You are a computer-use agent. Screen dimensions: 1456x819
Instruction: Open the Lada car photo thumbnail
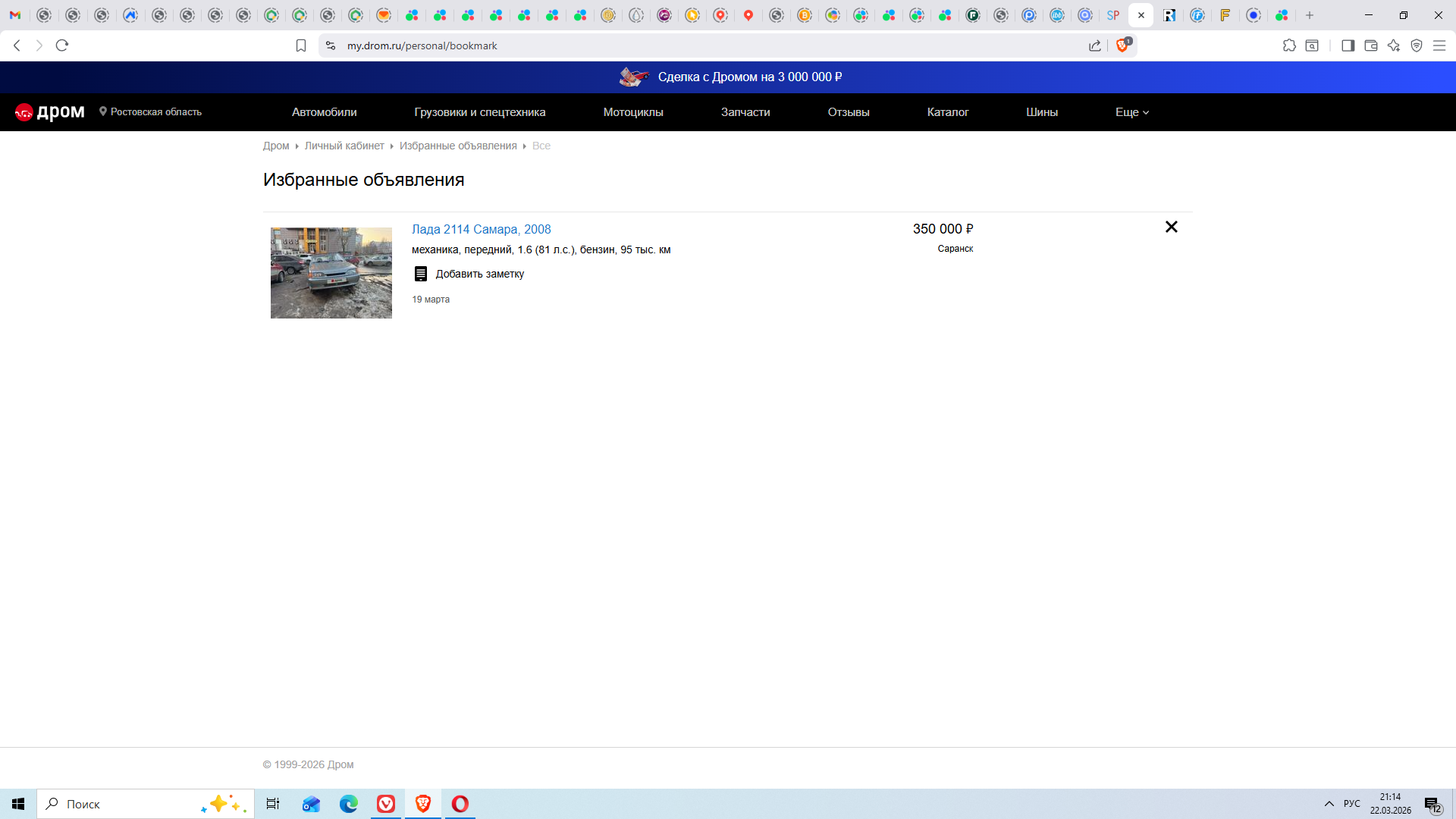[331, 273]
